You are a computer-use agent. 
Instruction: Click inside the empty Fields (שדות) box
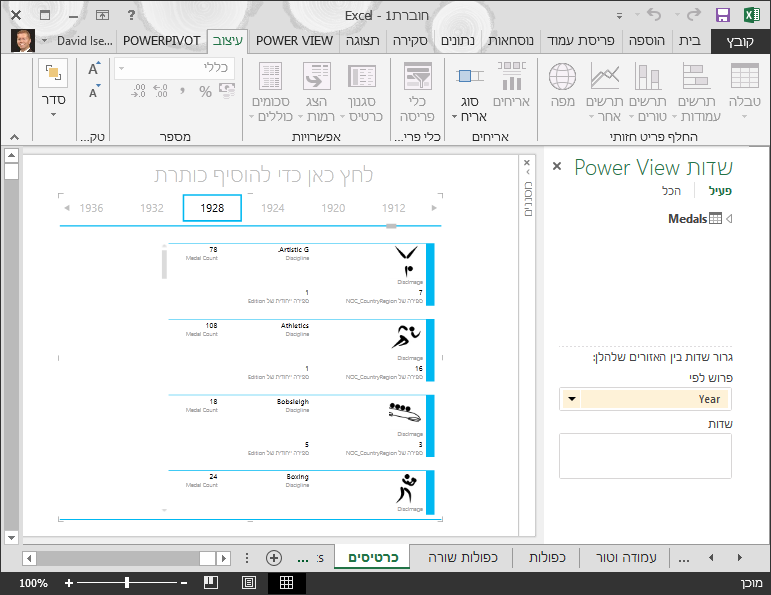pos(645,455)
